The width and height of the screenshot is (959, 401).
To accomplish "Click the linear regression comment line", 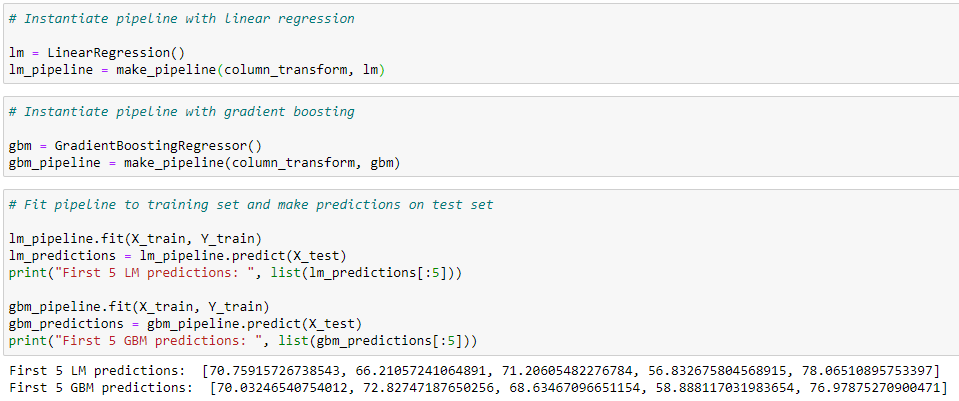I will (182, 18).
